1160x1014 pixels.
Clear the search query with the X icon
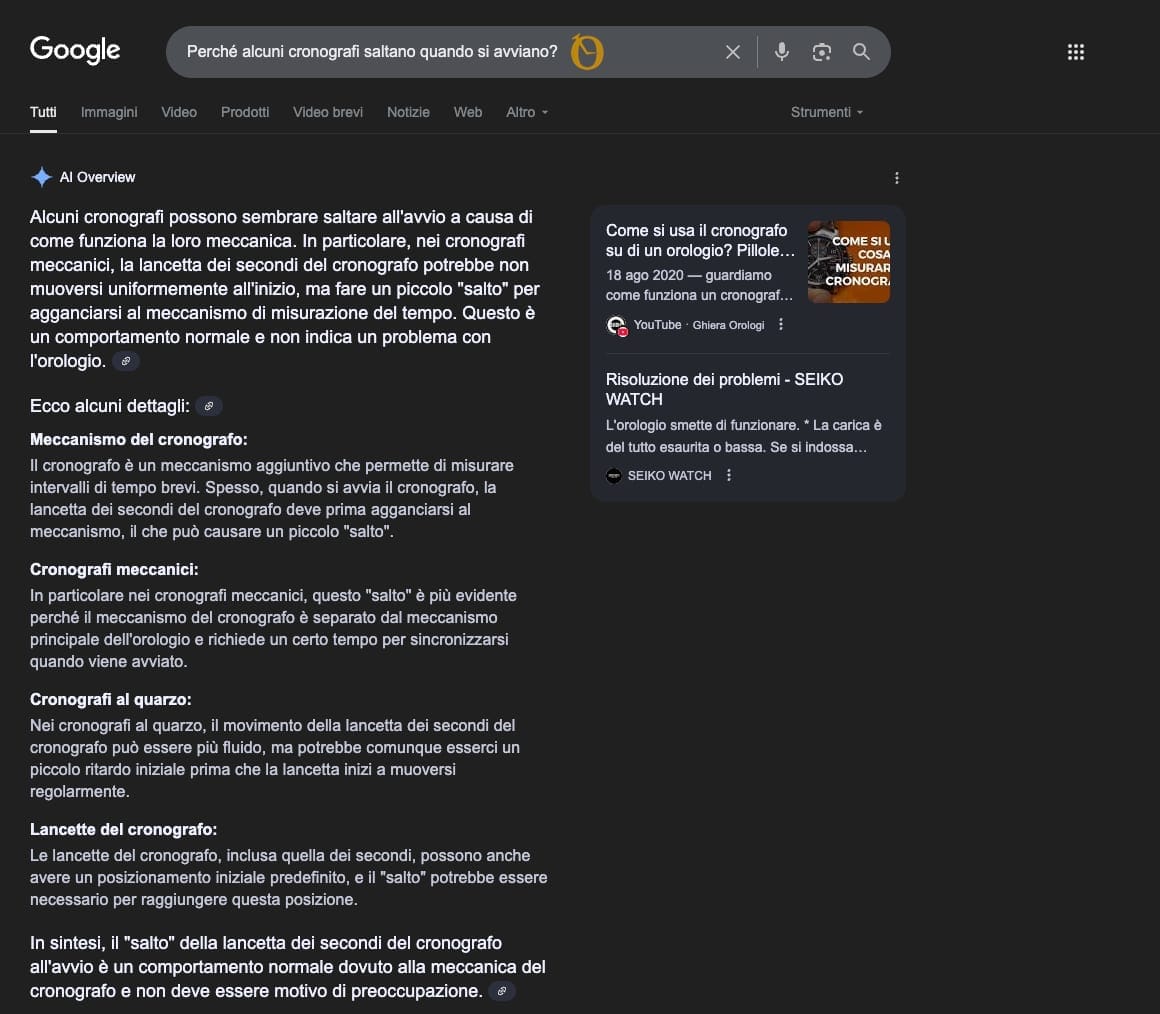coord(732,52)
